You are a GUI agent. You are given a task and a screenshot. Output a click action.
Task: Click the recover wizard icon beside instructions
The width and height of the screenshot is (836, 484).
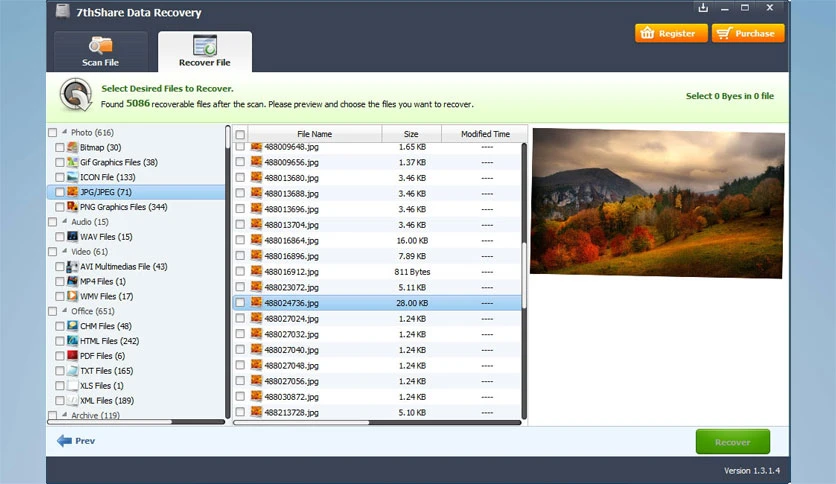coord(76,95)
